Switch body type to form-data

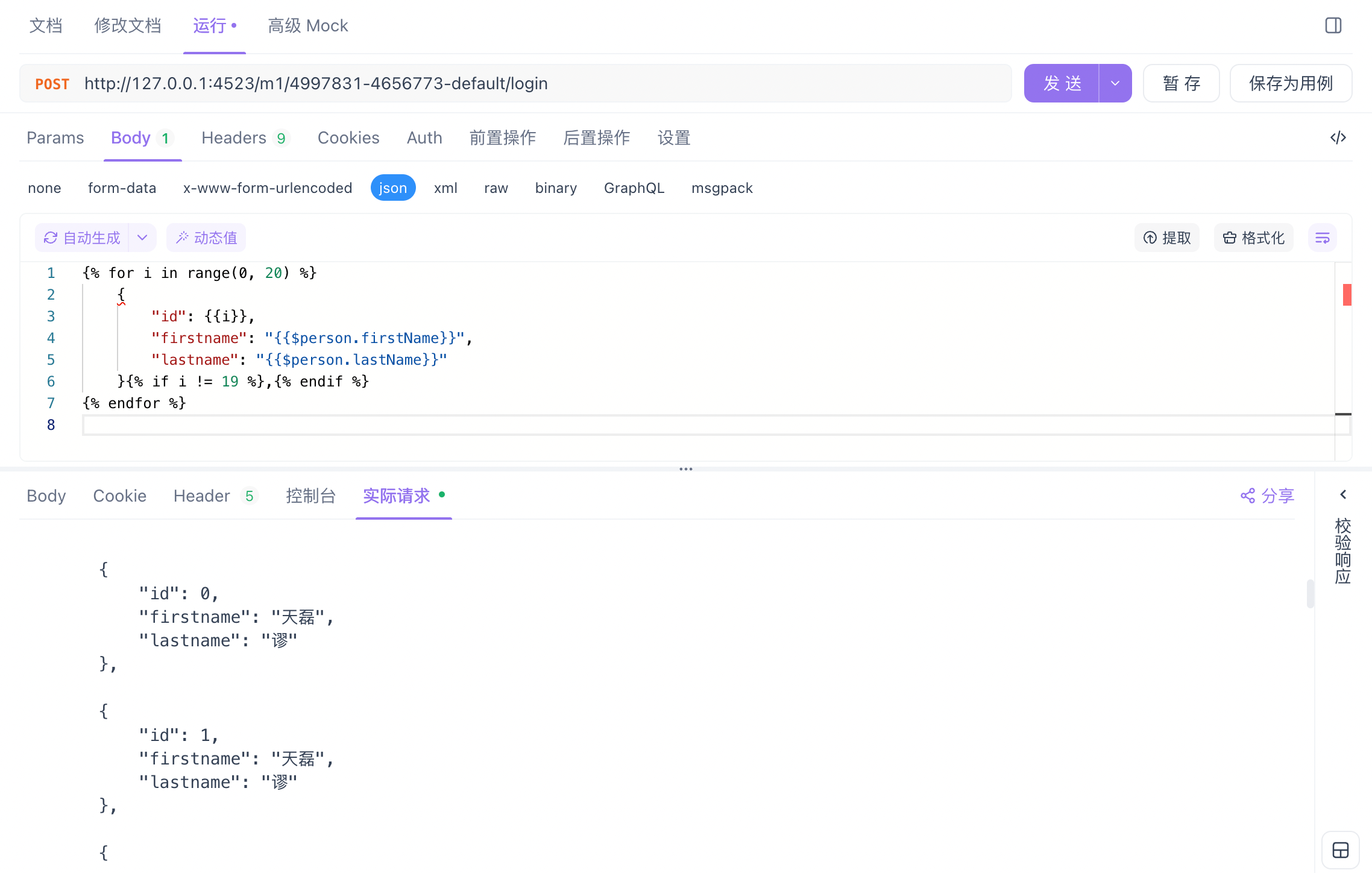pyautogui.click(x=122, y=188)
